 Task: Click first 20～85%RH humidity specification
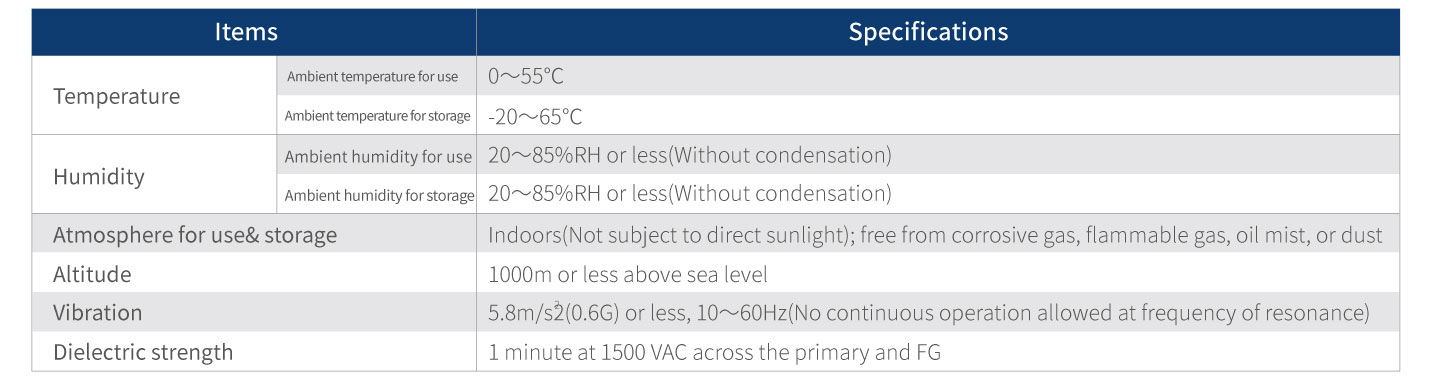coord(689,156)
